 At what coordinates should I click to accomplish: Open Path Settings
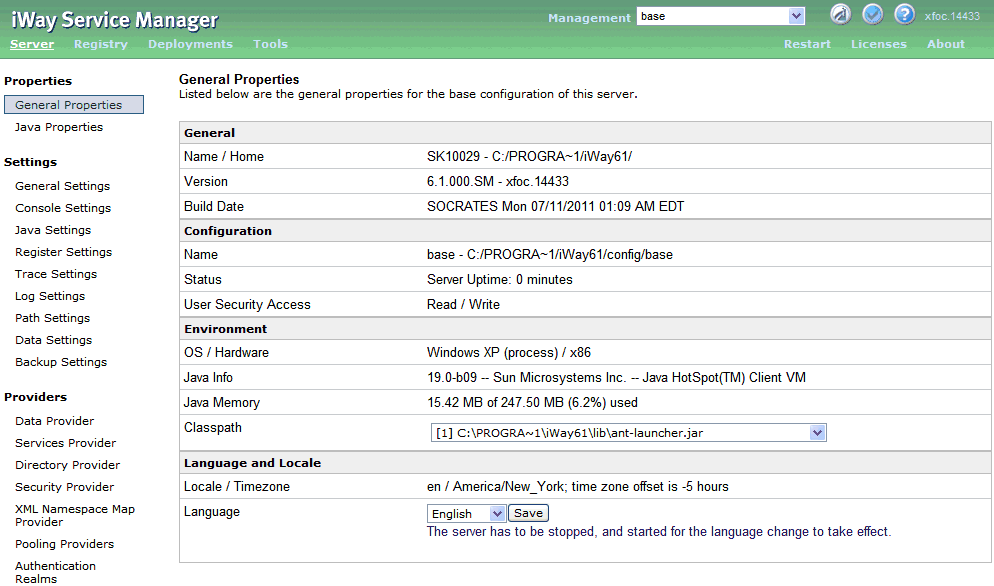click(x=53, y=318)
